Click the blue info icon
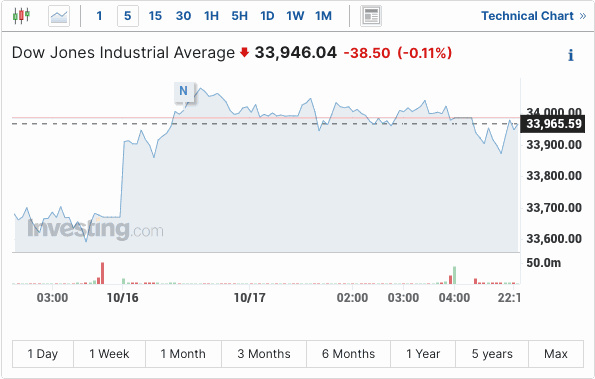This screenshot has height=379, width=595. [x=570, y=55]
